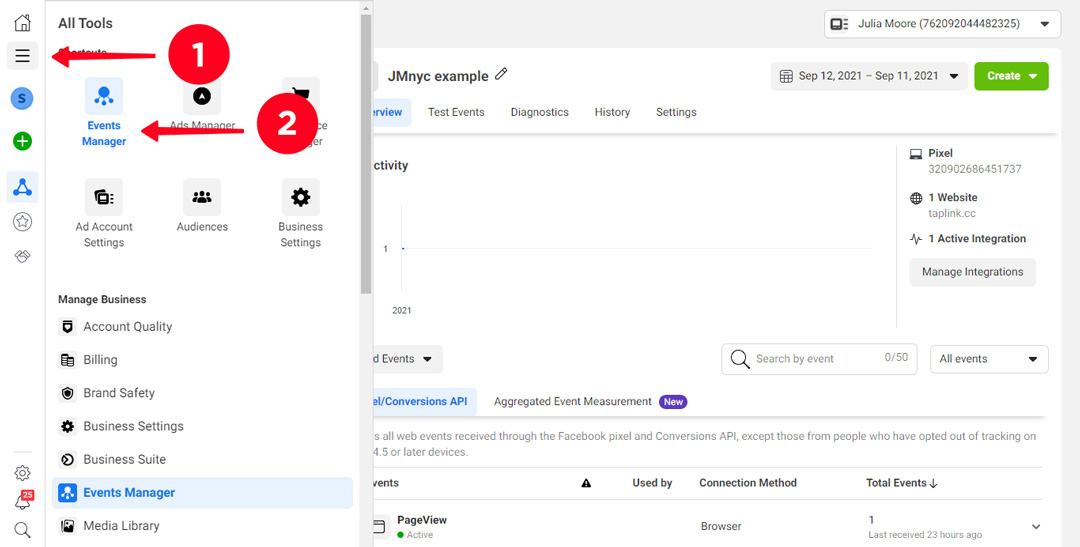
Task: Open the star Custom Conversions icon
Action: click(x=23, y=222)
